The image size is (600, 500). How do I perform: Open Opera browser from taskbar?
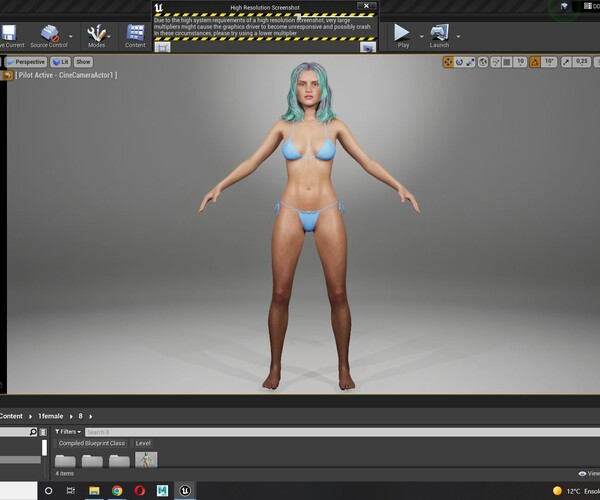(x=140, y=490)
